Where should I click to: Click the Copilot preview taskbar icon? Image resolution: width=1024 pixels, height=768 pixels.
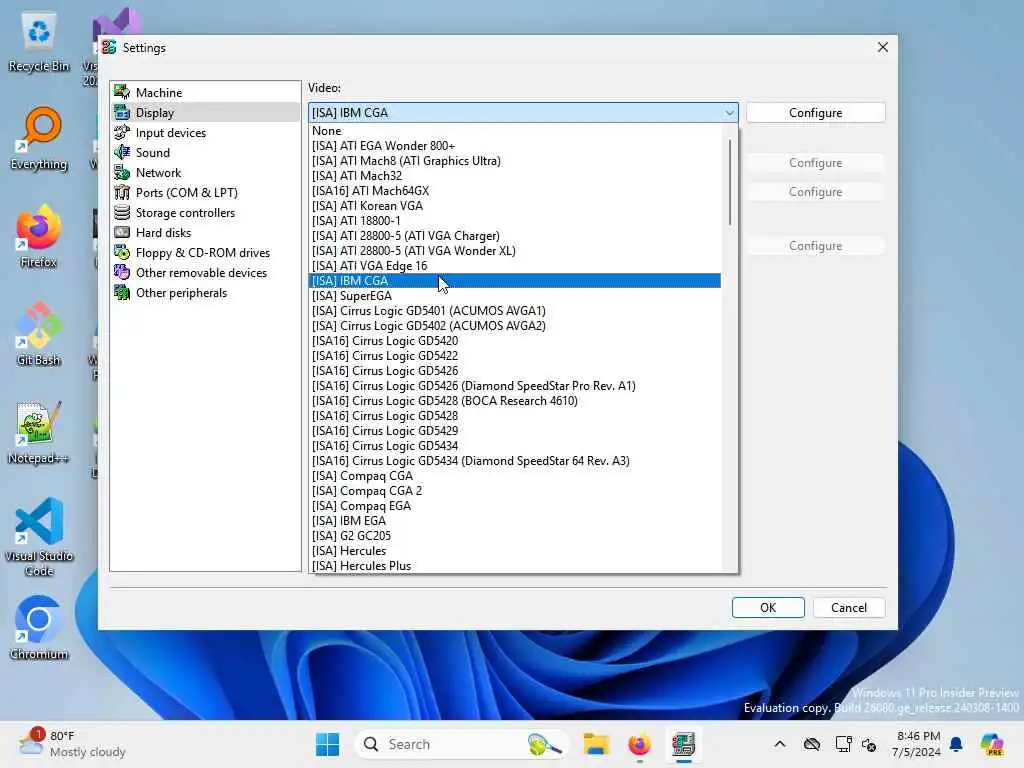(x=992, y=744)
